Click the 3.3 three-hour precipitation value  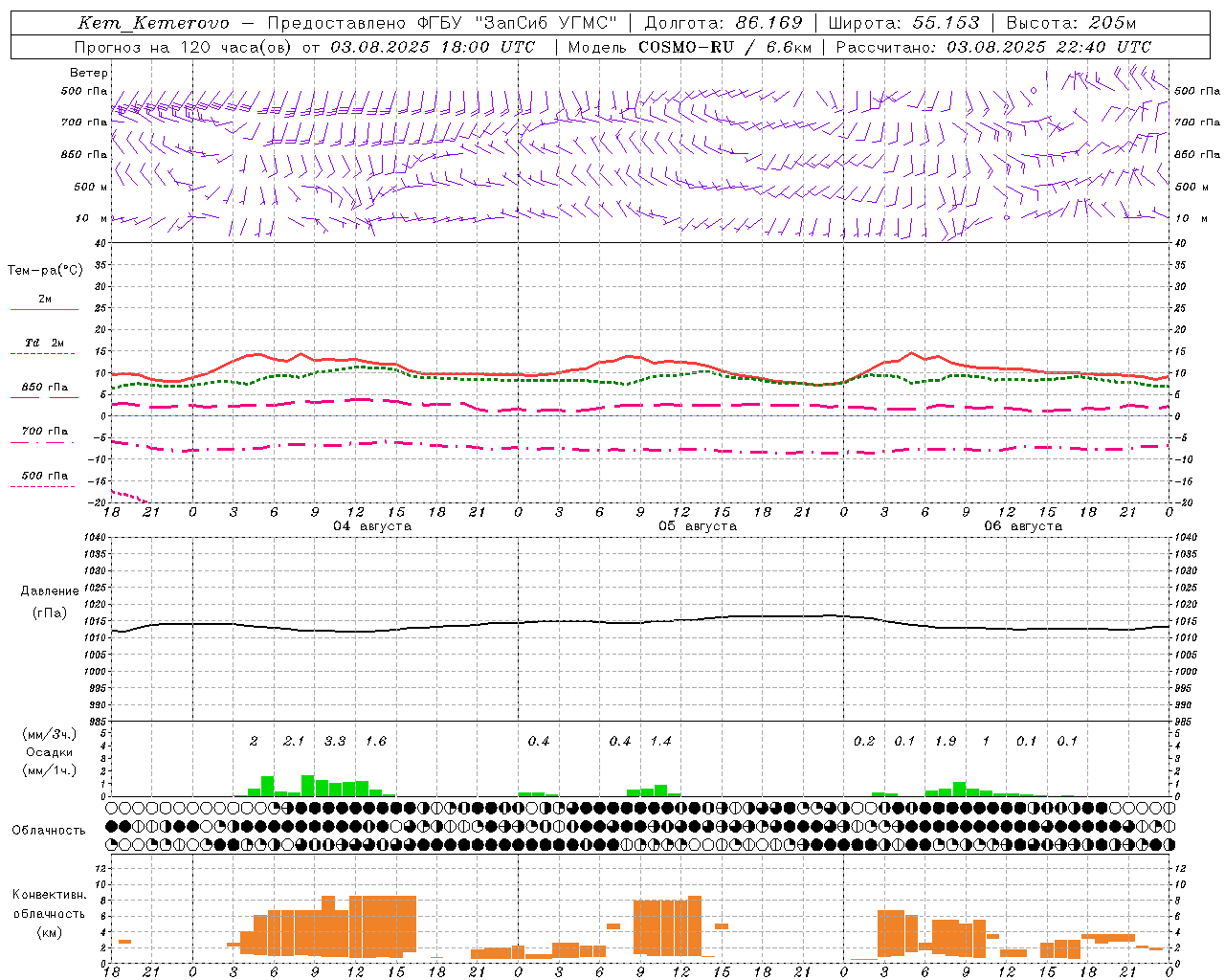[x=335, y=742]
